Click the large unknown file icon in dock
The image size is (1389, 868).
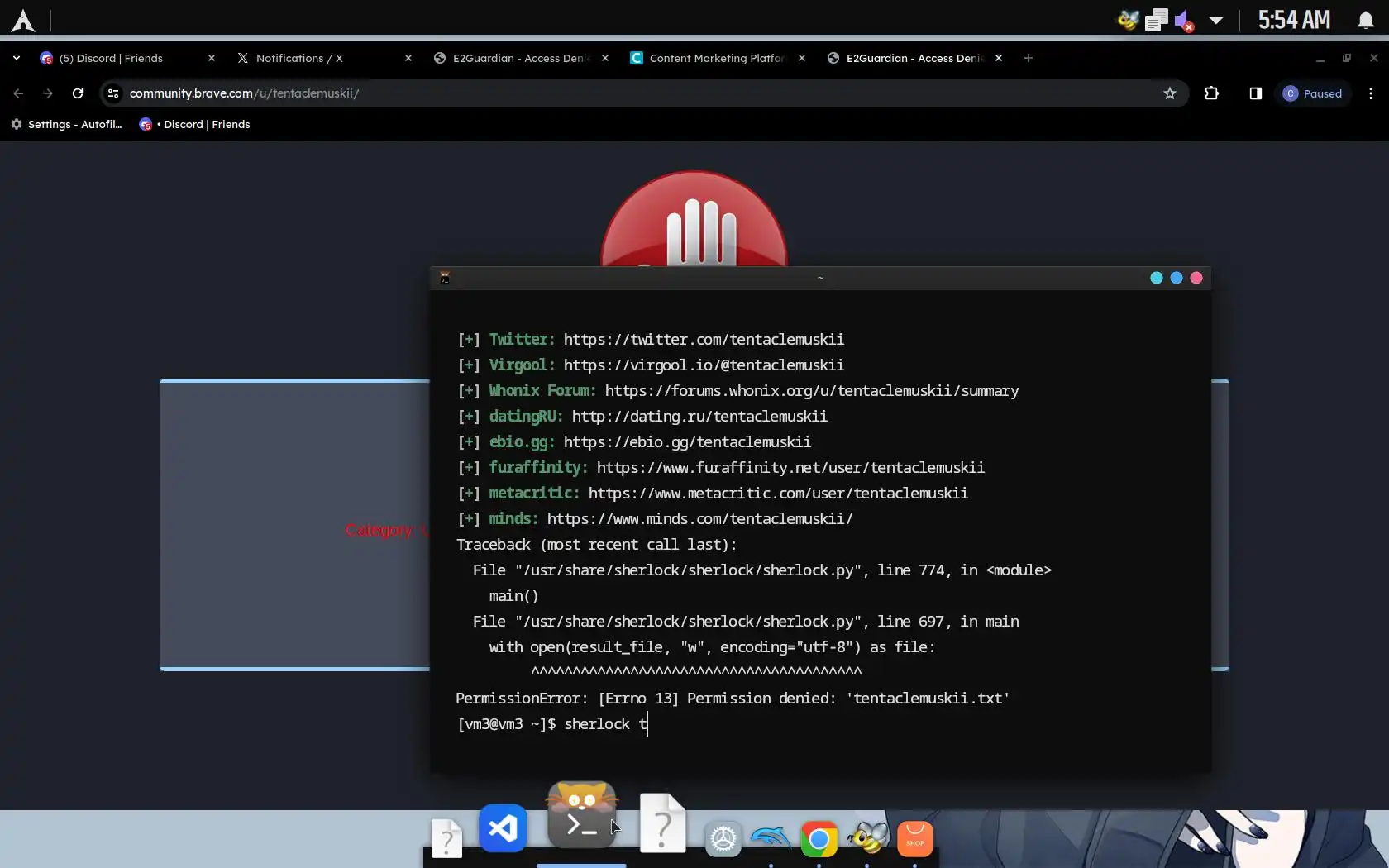(x=663, y=823)
